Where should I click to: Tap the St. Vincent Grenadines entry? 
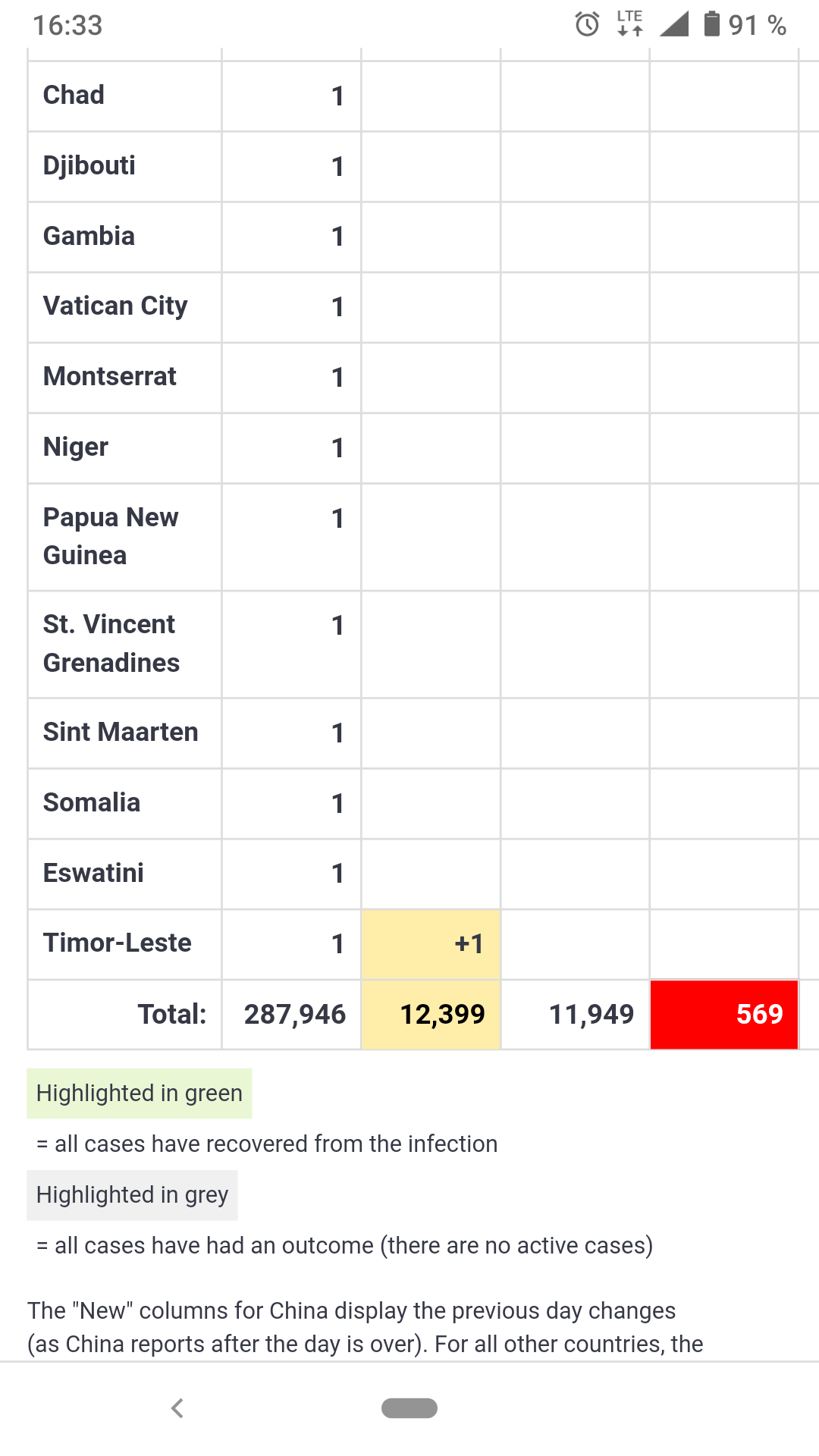pyautogui.click(x=111, y=644)
